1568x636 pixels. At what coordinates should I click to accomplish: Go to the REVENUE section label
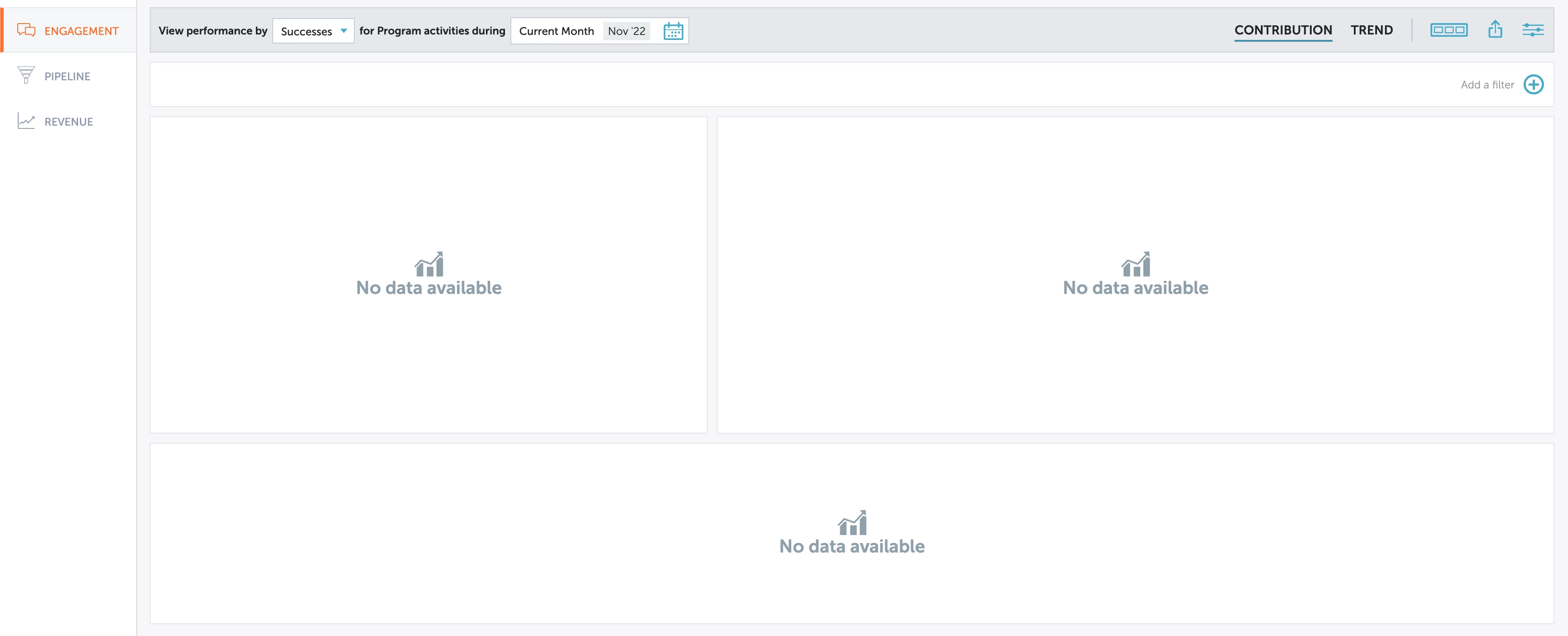click(x=68, y=122)
